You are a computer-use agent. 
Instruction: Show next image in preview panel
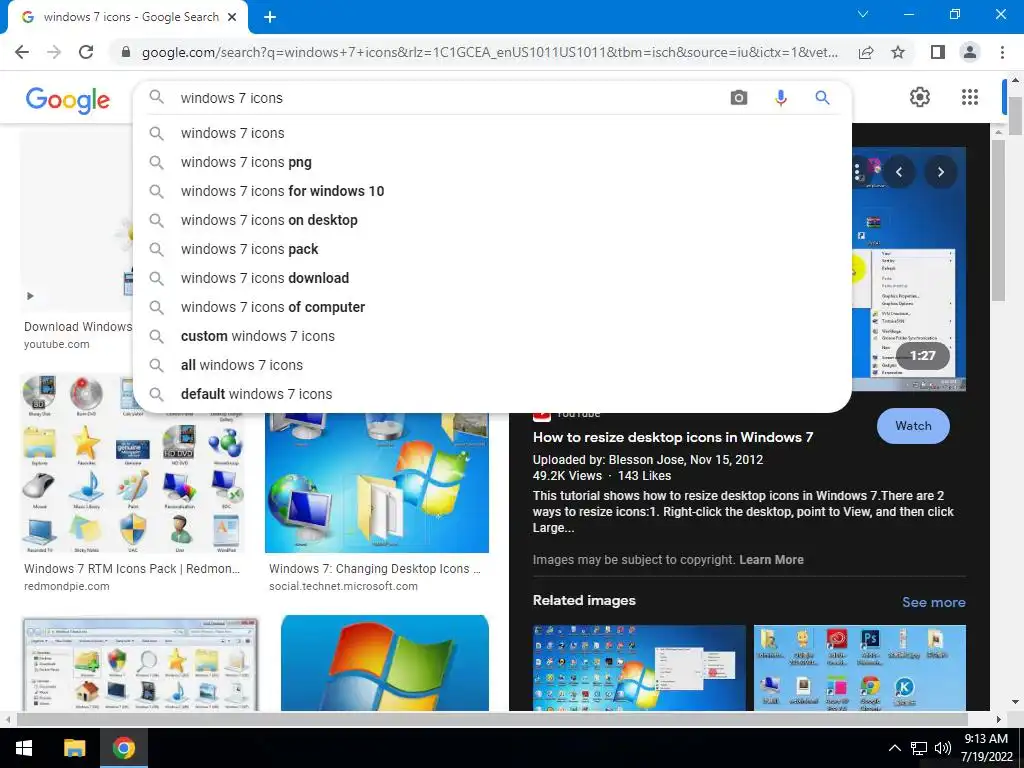click(940, 172)
